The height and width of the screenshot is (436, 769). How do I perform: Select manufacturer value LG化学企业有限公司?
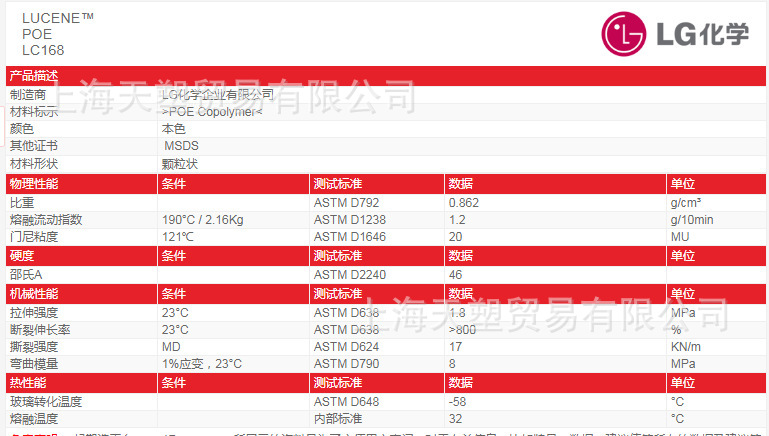[x=218, y=94]
